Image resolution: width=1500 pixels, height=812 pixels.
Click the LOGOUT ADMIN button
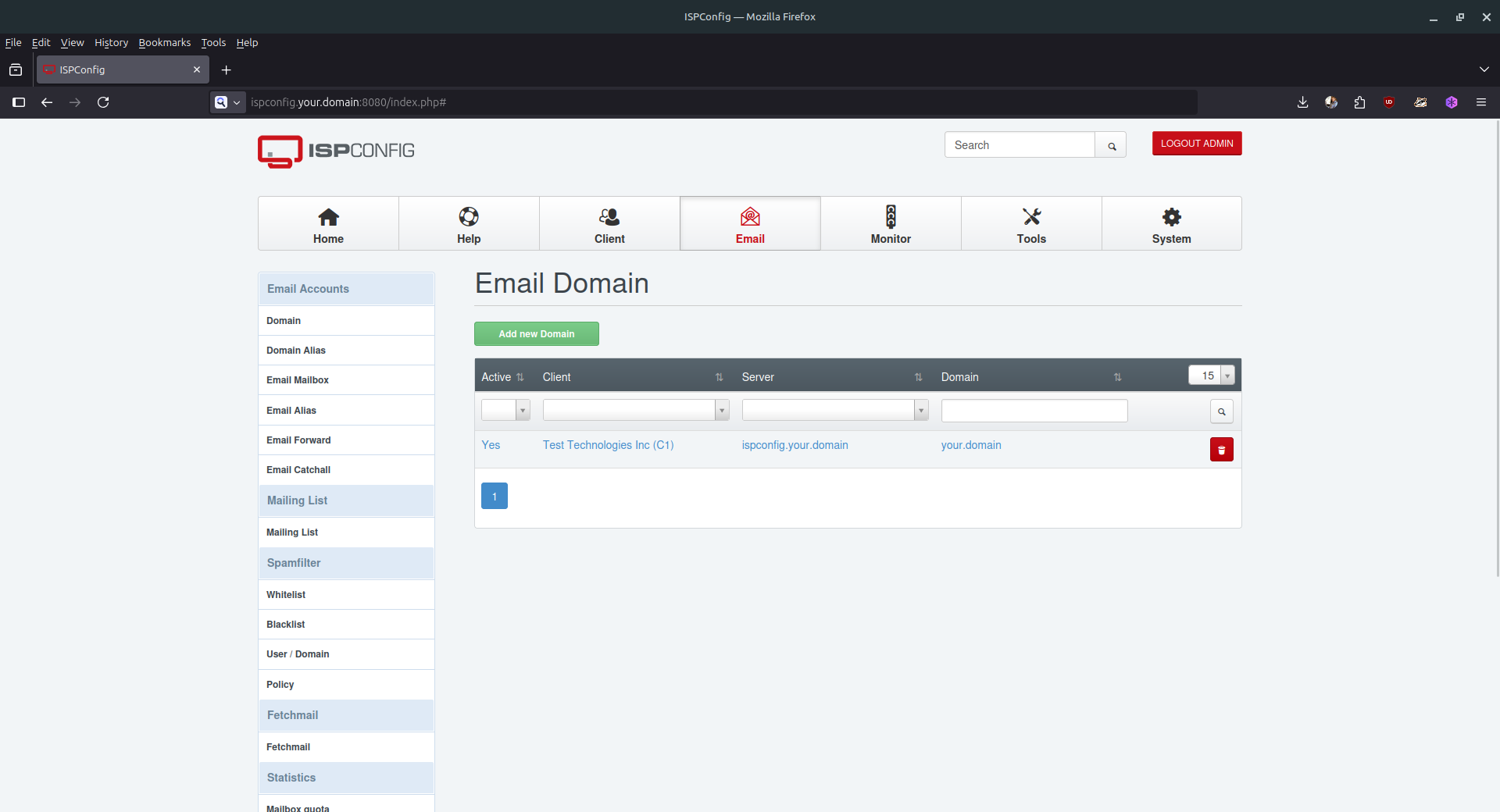[x=1197, y=144]
